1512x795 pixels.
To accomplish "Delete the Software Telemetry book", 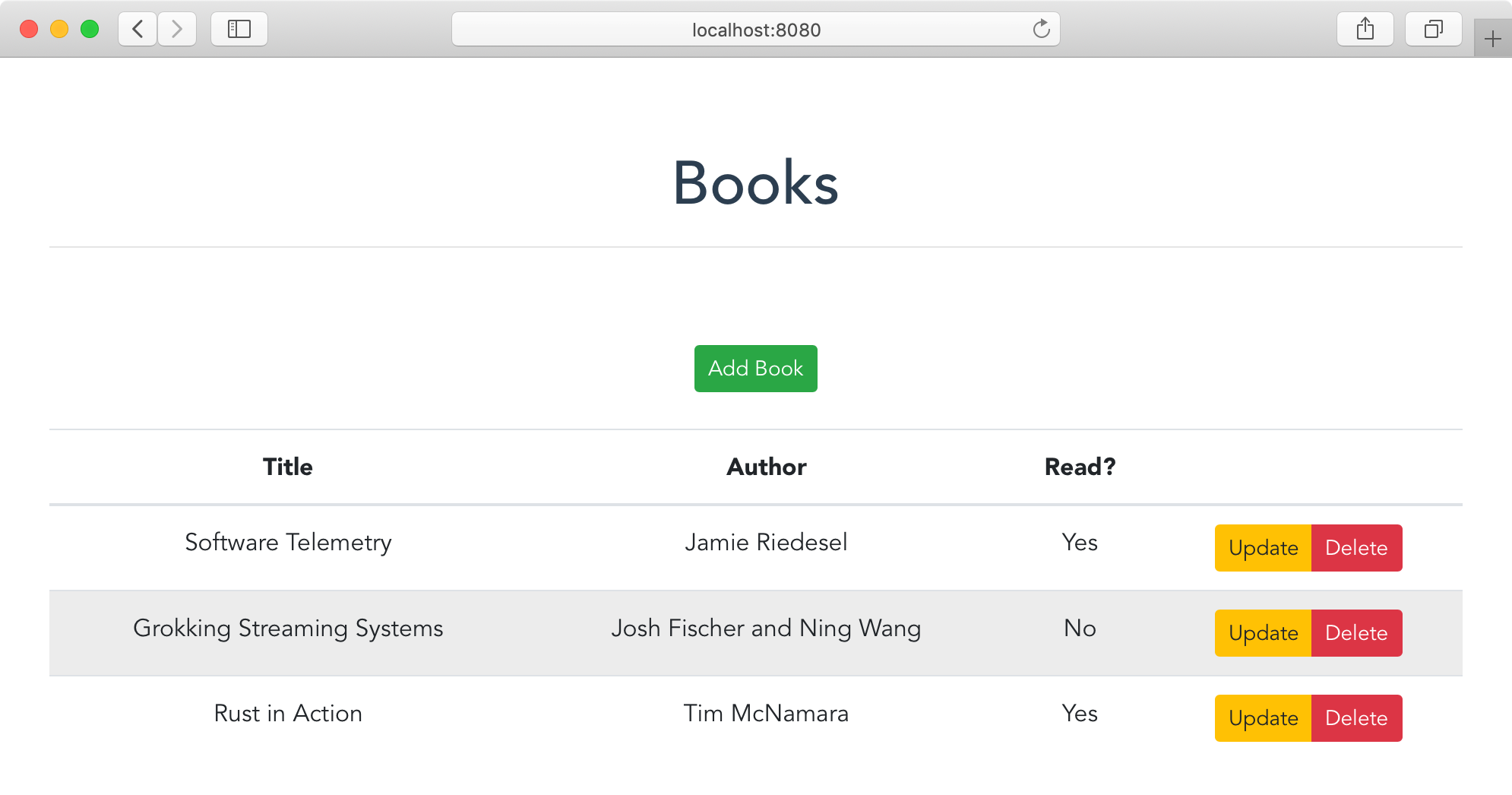I will click(1356, 548).
